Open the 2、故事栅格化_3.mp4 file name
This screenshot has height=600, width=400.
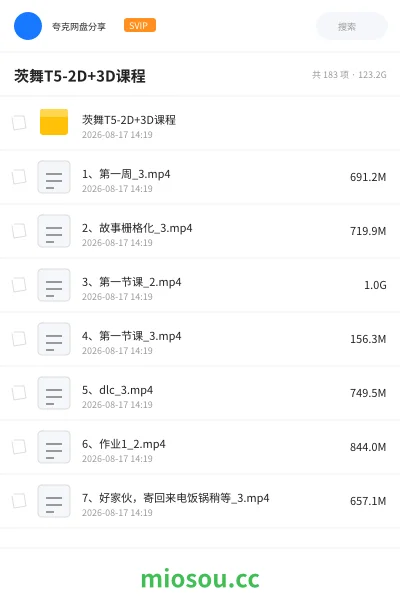pos(137,228)
